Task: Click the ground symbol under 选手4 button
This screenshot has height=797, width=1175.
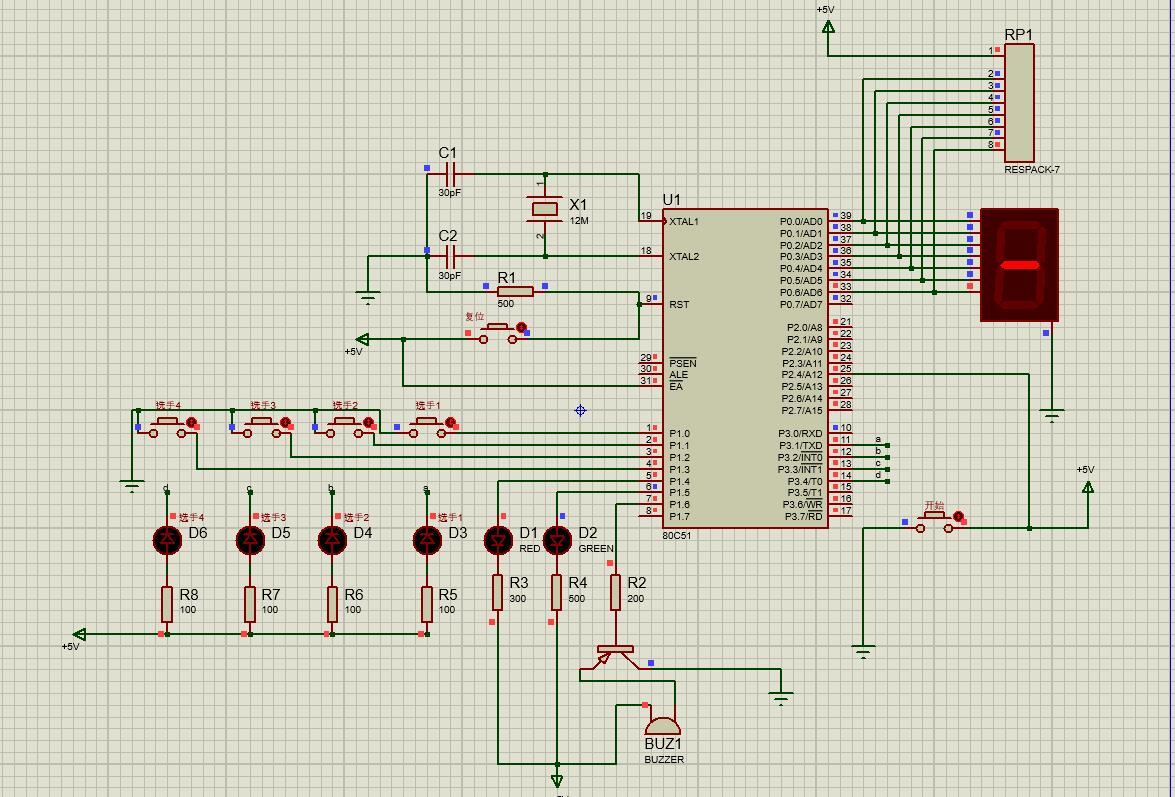Action: pos(132,486)
